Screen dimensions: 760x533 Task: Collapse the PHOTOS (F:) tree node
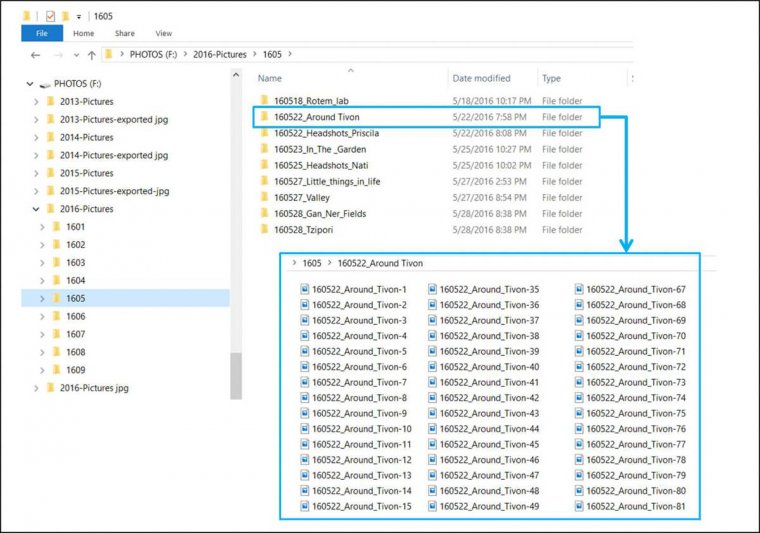(x=30, y=84)
